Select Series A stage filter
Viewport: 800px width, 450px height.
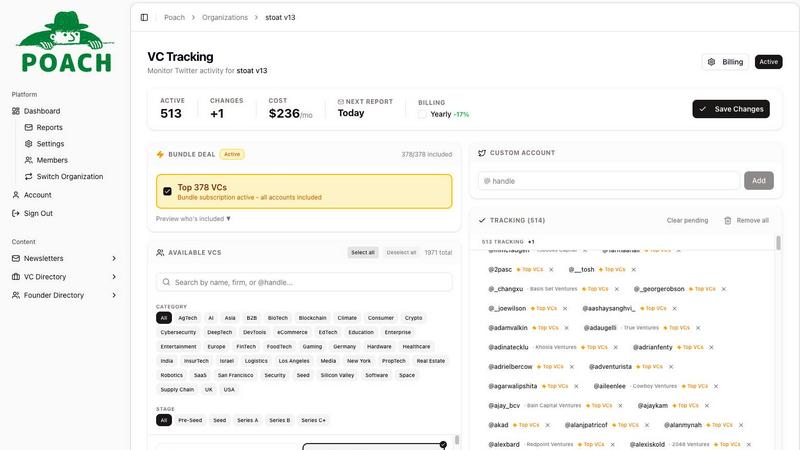pyautogui.click(x=247, y=420)
